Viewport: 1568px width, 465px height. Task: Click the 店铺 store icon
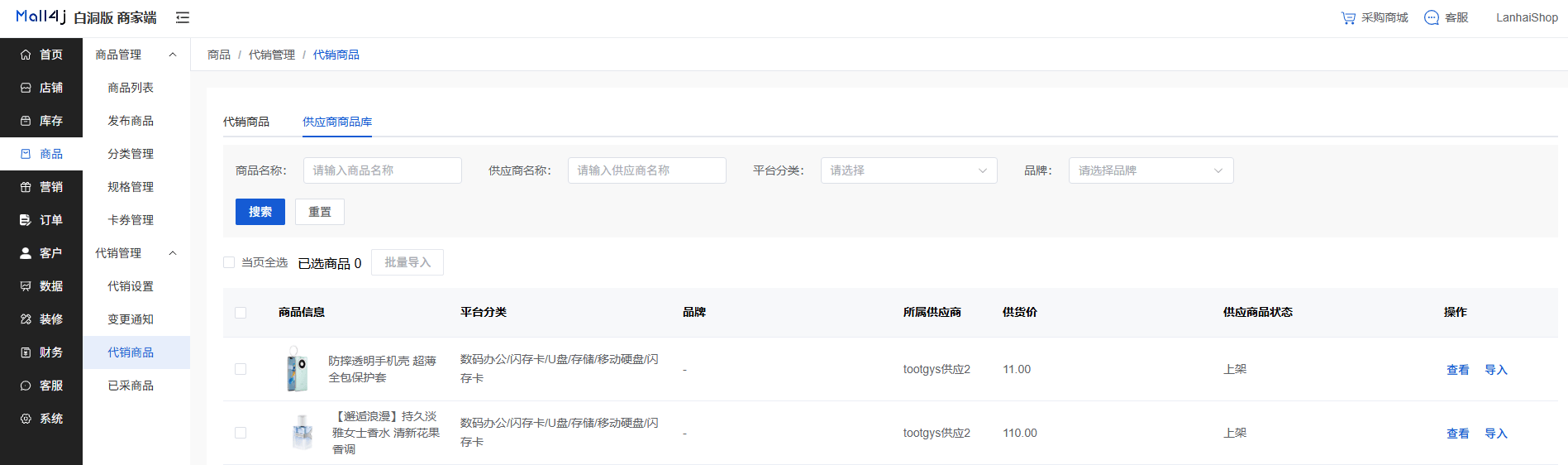point(26,88)
